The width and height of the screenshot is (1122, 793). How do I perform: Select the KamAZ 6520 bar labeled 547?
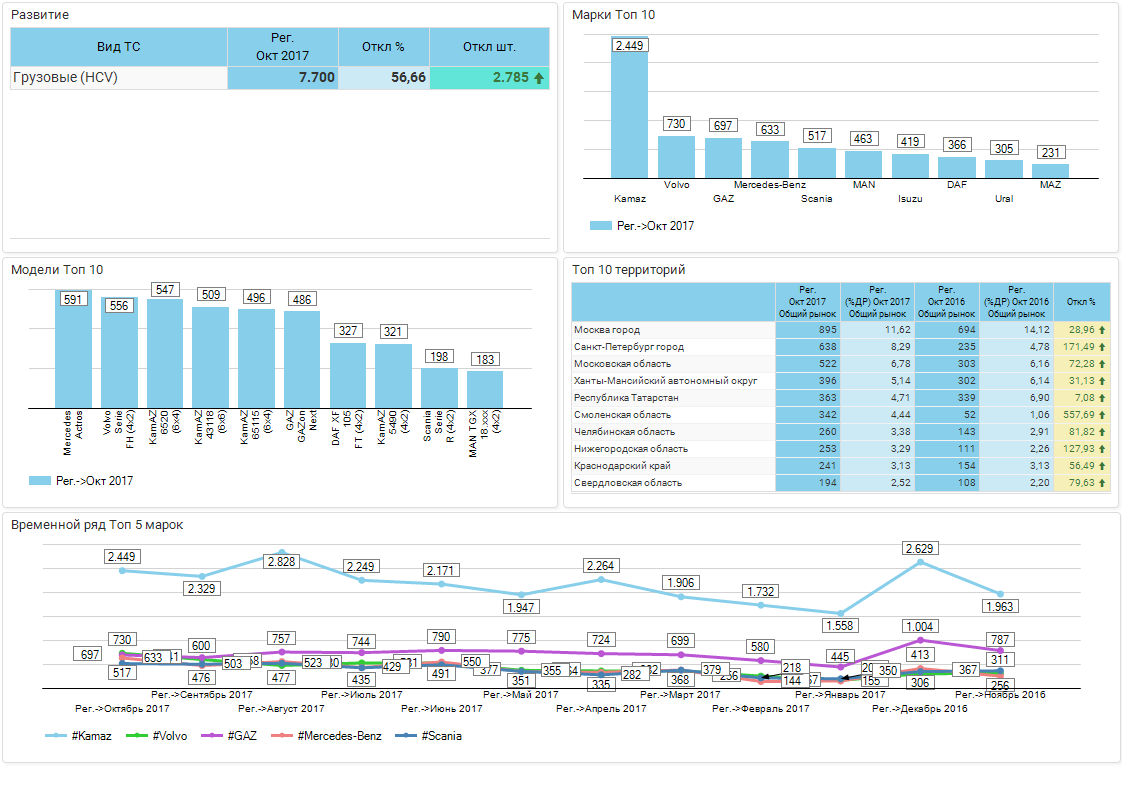pyautogui.click(x=165, y=354)
